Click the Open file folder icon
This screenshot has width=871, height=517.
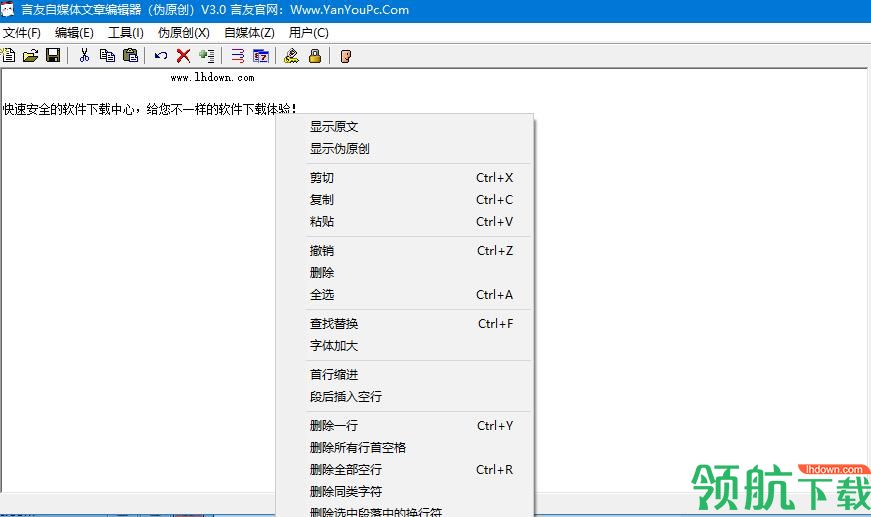point(31,56)
